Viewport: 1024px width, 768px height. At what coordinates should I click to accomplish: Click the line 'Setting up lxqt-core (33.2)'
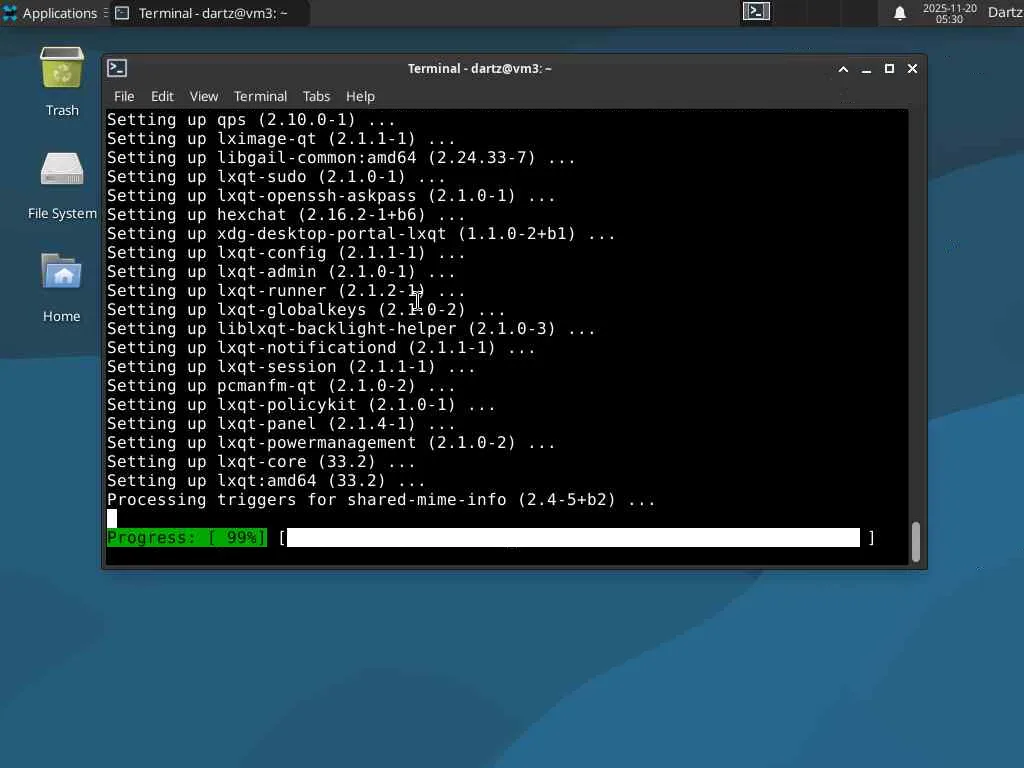[261, 460]
